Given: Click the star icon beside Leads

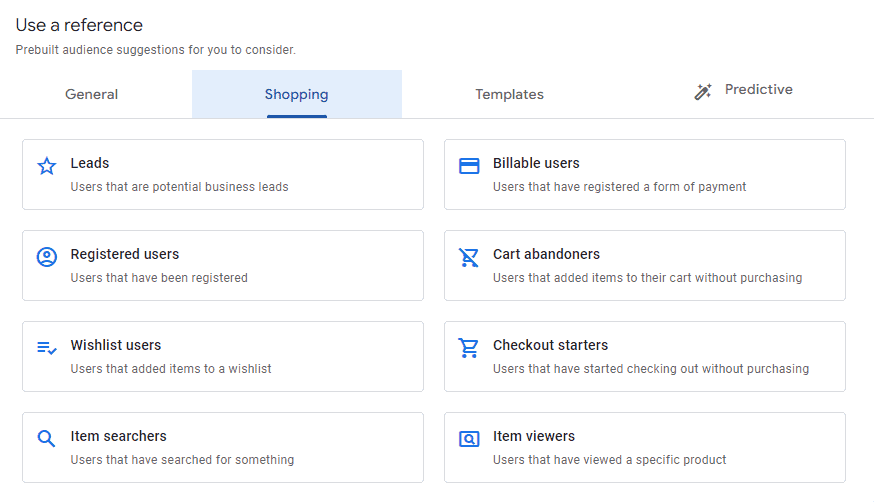Looking at the screenshot, I should click(47, 166).
